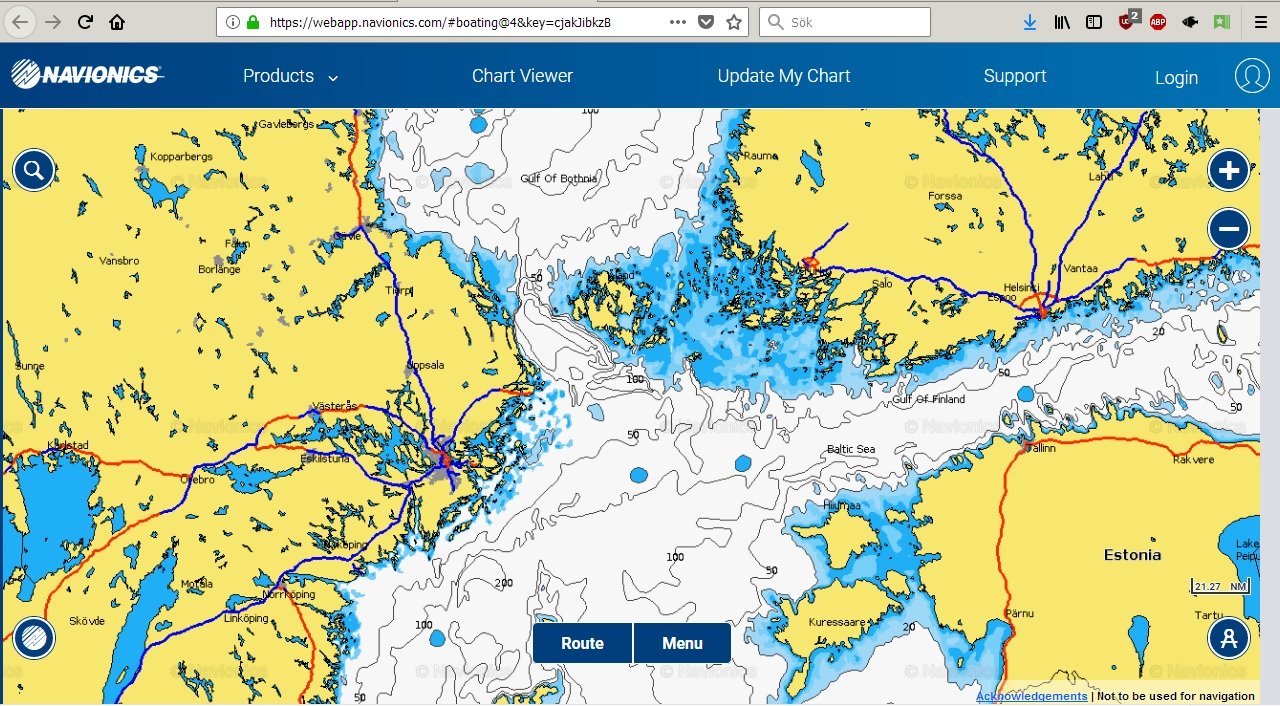The height and width of the screenshot is (706, 1280).
Task: Bookmark this page with the star icon
Action: tap(734, 22)
